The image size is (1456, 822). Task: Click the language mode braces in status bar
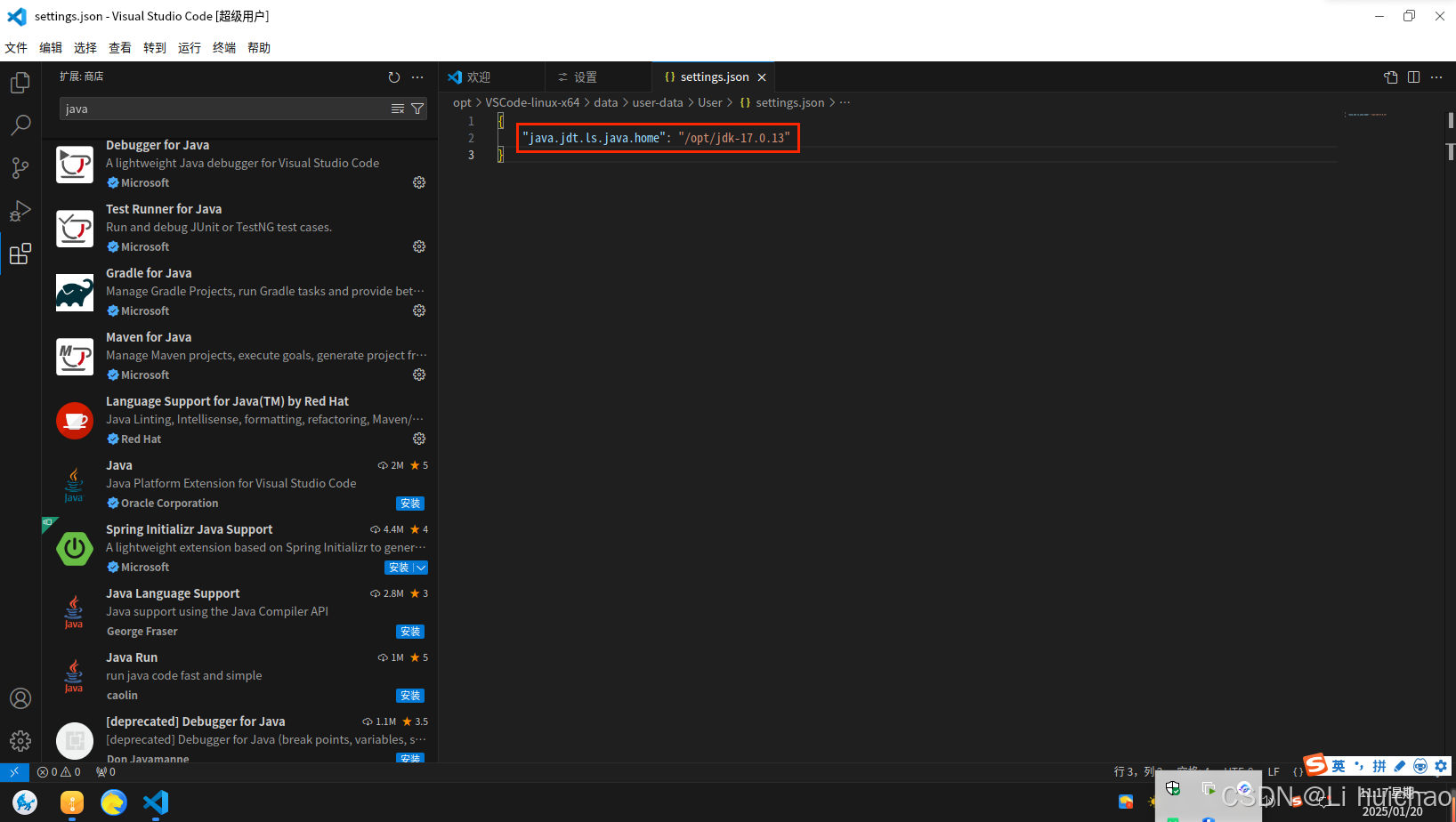click(x=1298, y=772)
